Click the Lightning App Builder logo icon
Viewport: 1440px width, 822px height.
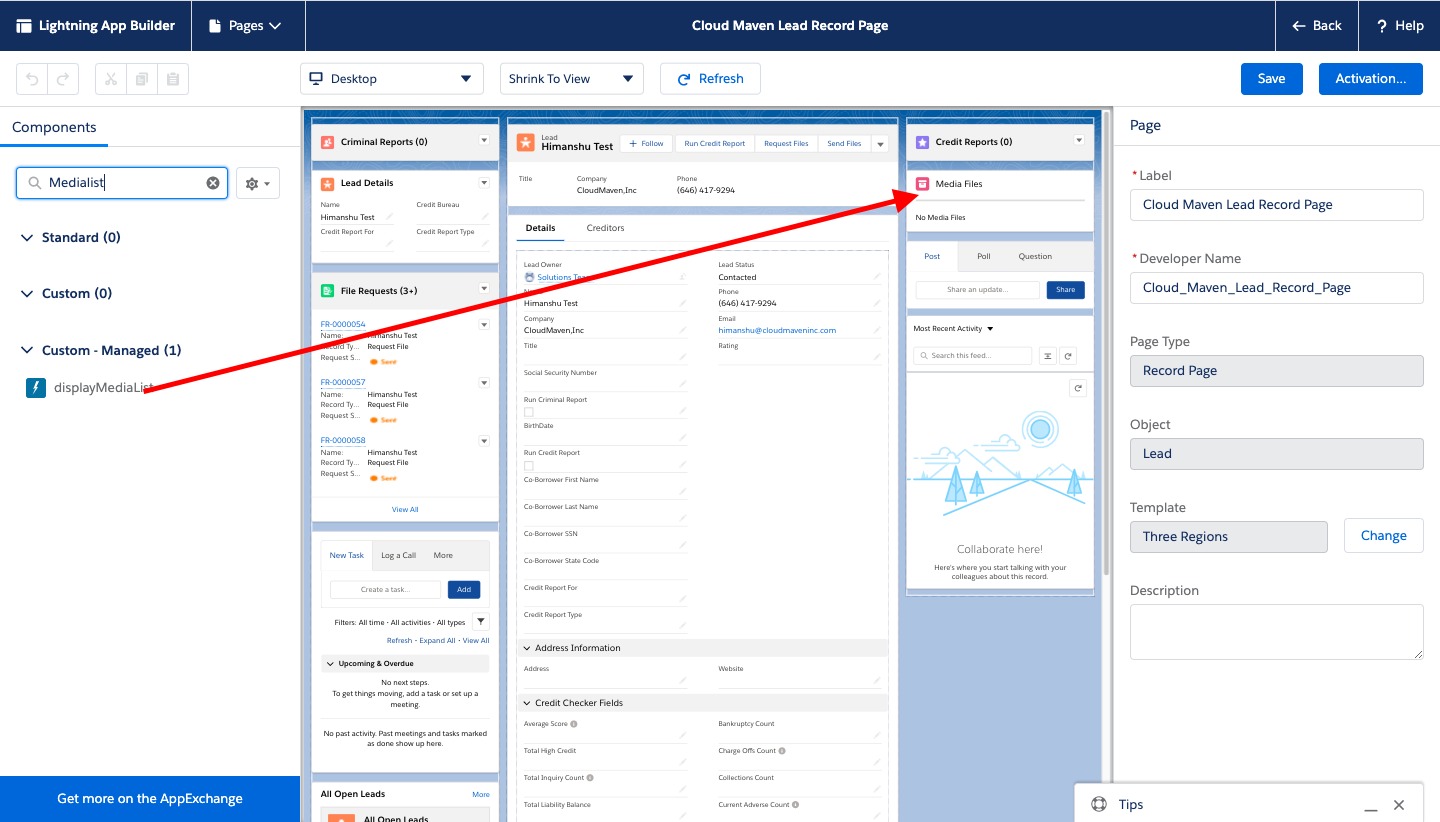coord(24,26)
